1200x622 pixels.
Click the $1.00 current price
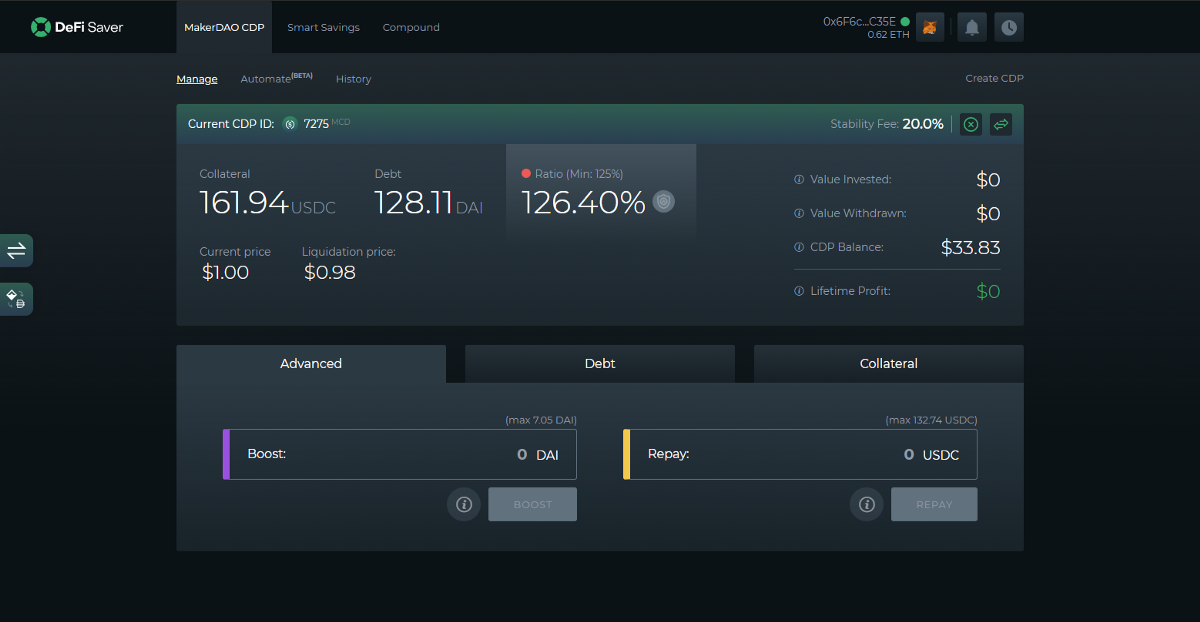click(x=225, y=272)
